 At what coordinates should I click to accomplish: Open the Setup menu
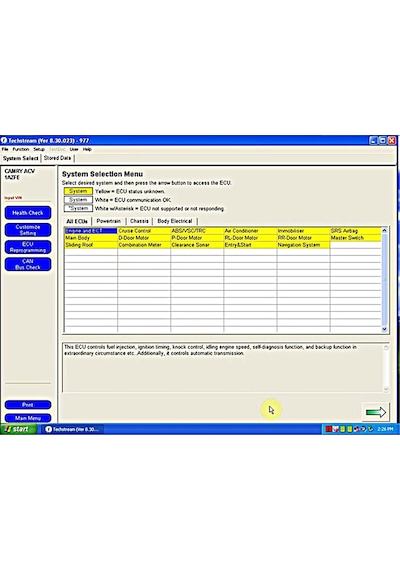point(39,149)
